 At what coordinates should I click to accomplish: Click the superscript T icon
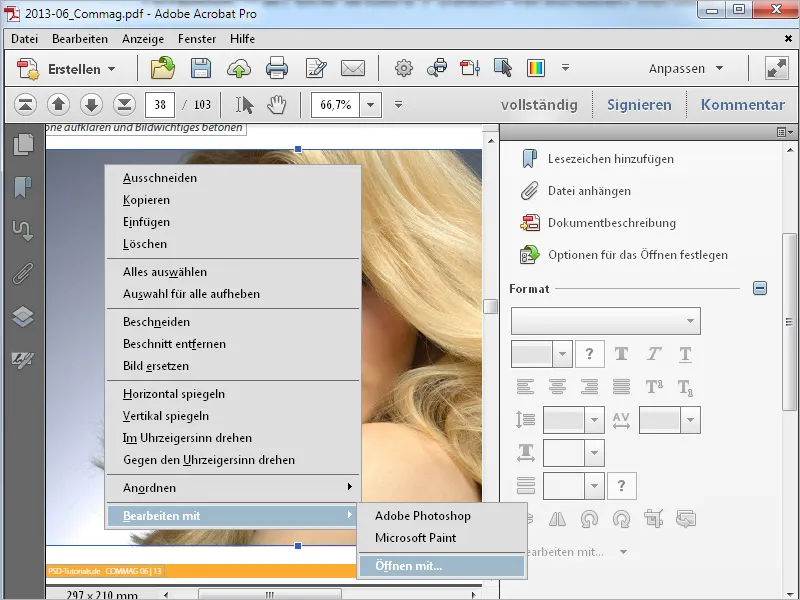[654, 387]
